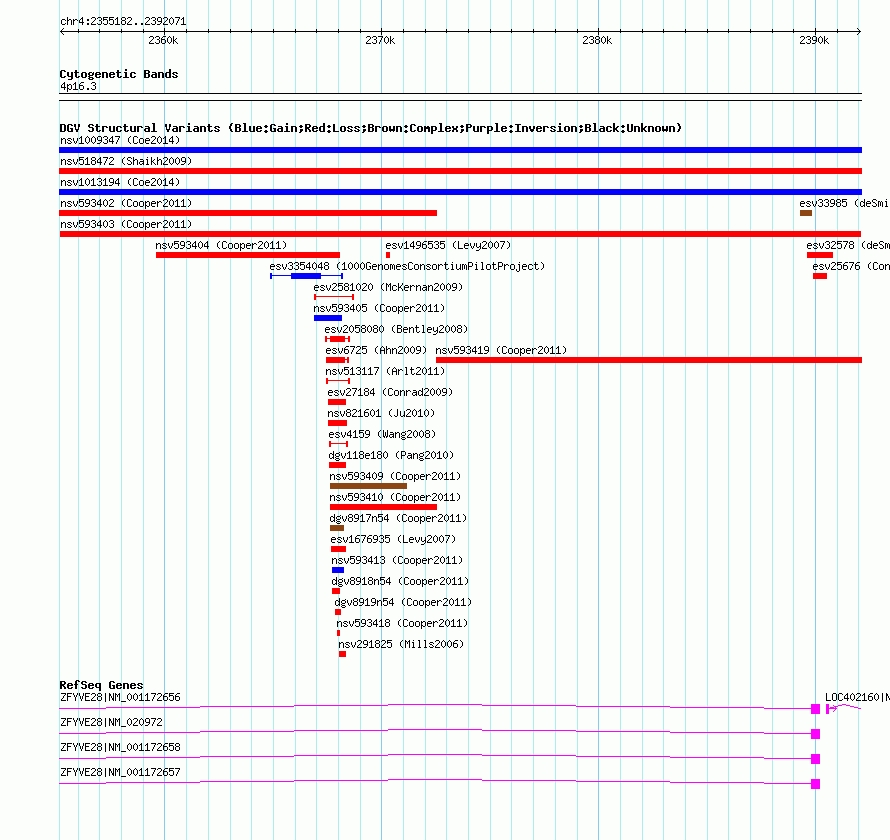Click variant esv32578 near 2390k
The width and height of the screenshot is (890, 840).
click(x=820, y=255)
